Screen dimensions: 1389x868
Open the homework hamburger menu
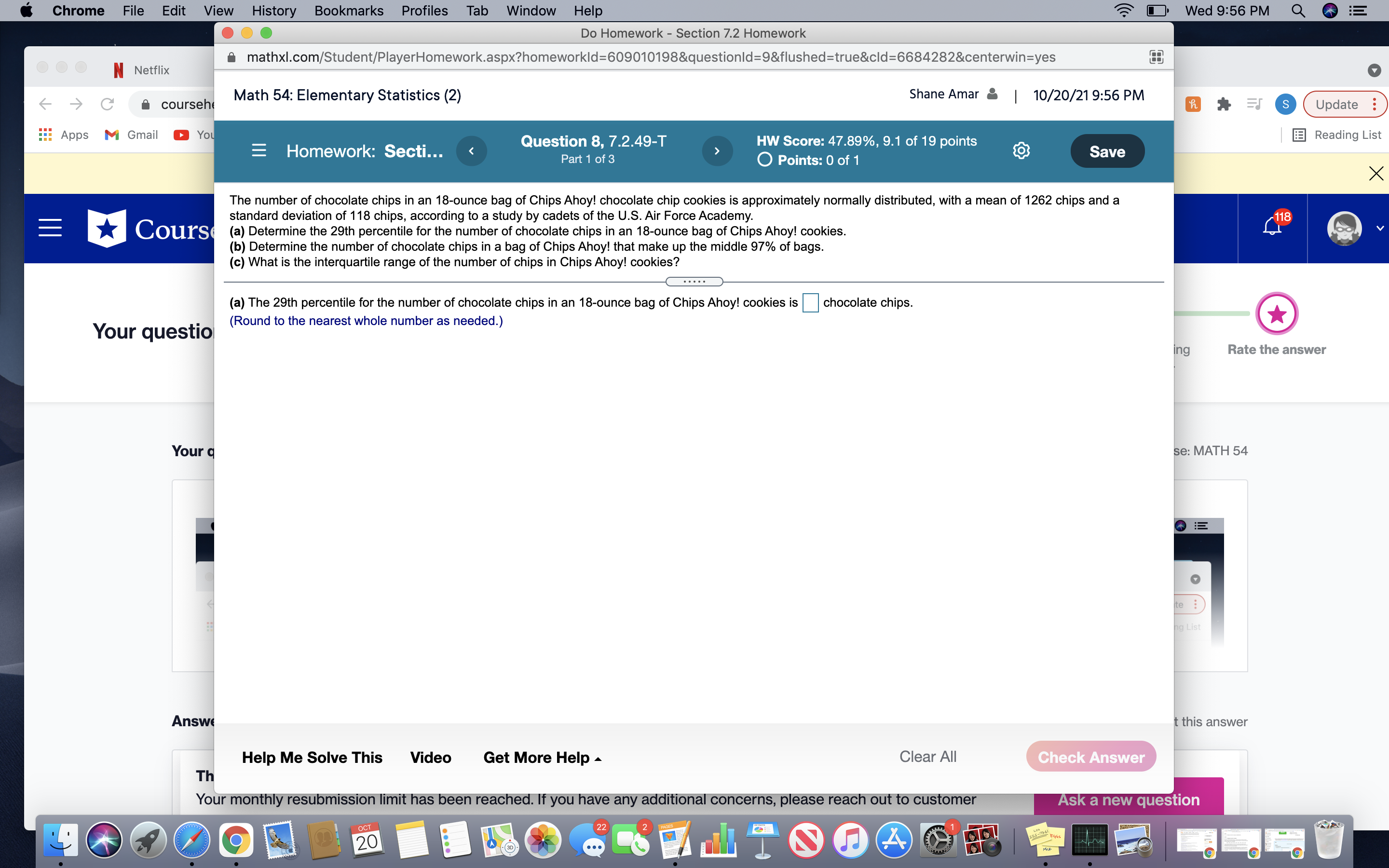(259, 150)
